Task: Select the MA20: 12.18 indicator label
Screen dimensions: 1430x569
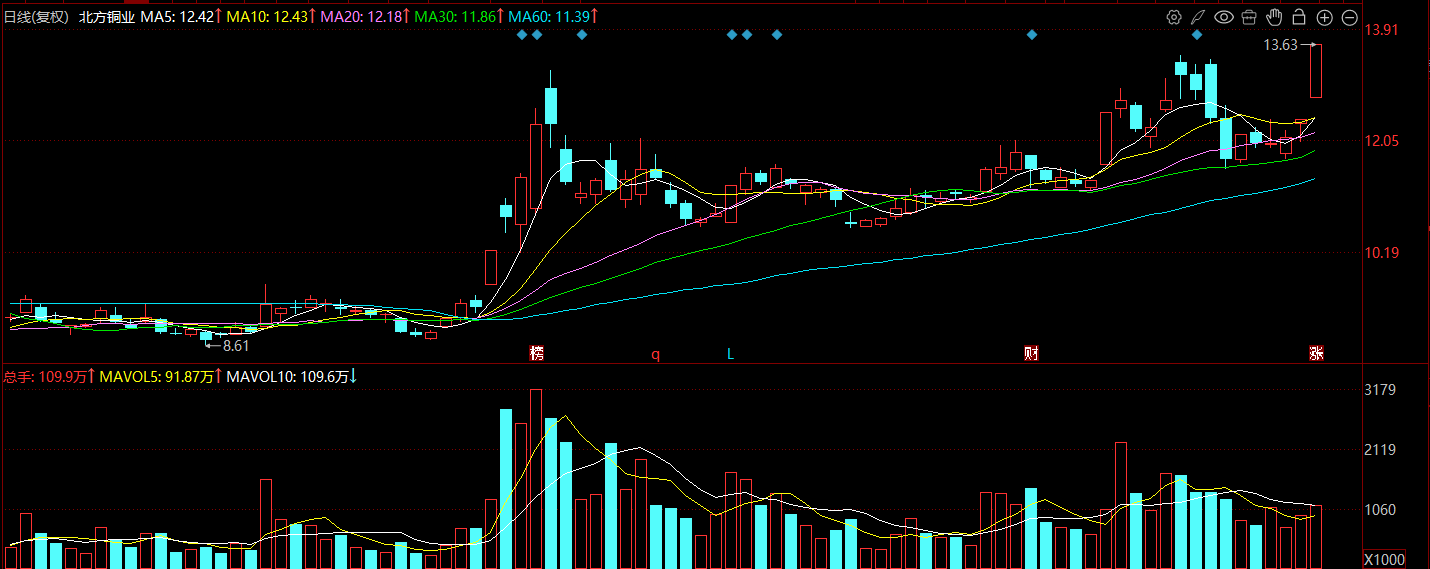Action: coord(365,17)
